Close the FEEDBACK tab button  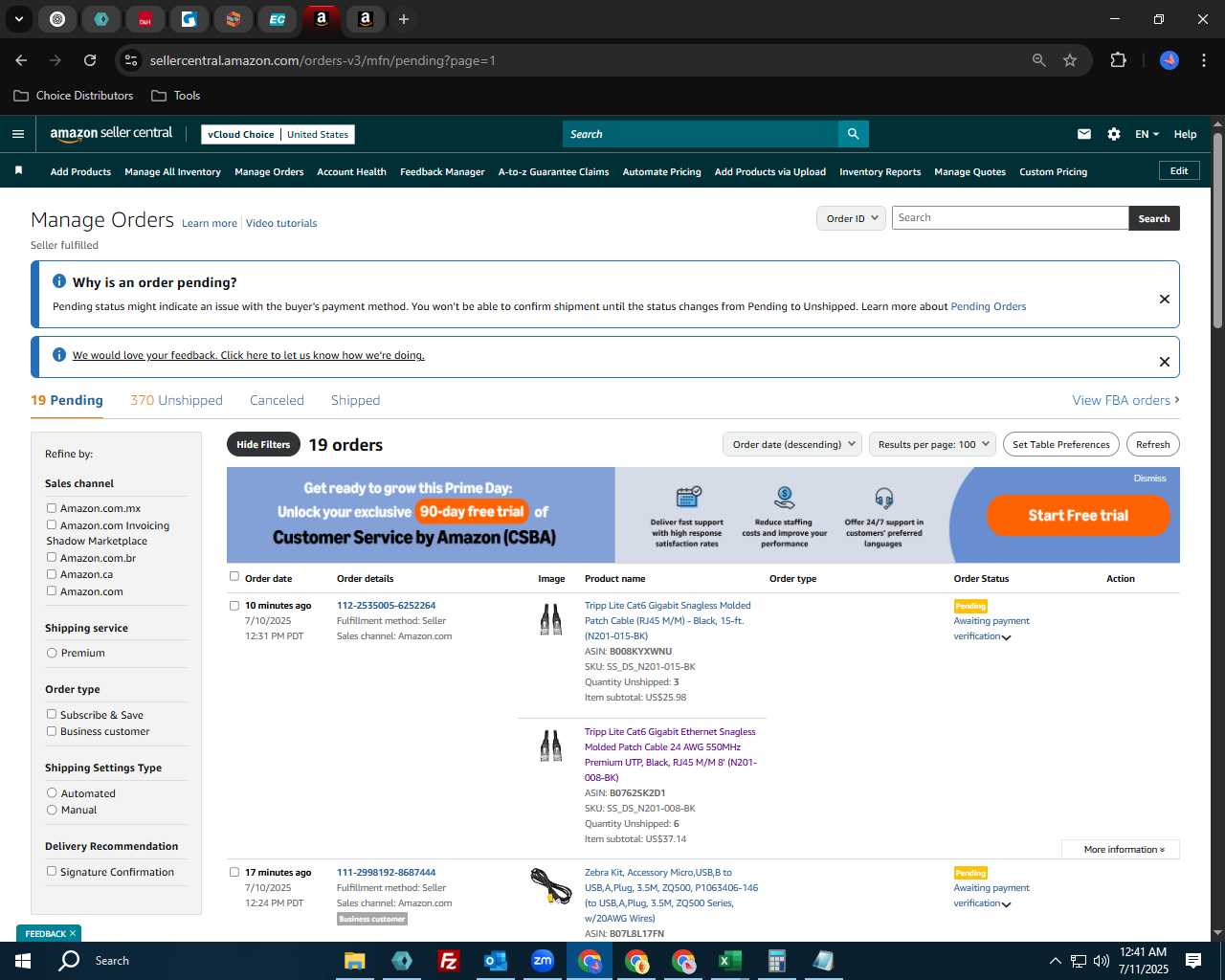pyautogui.click(x=72, y=933)
